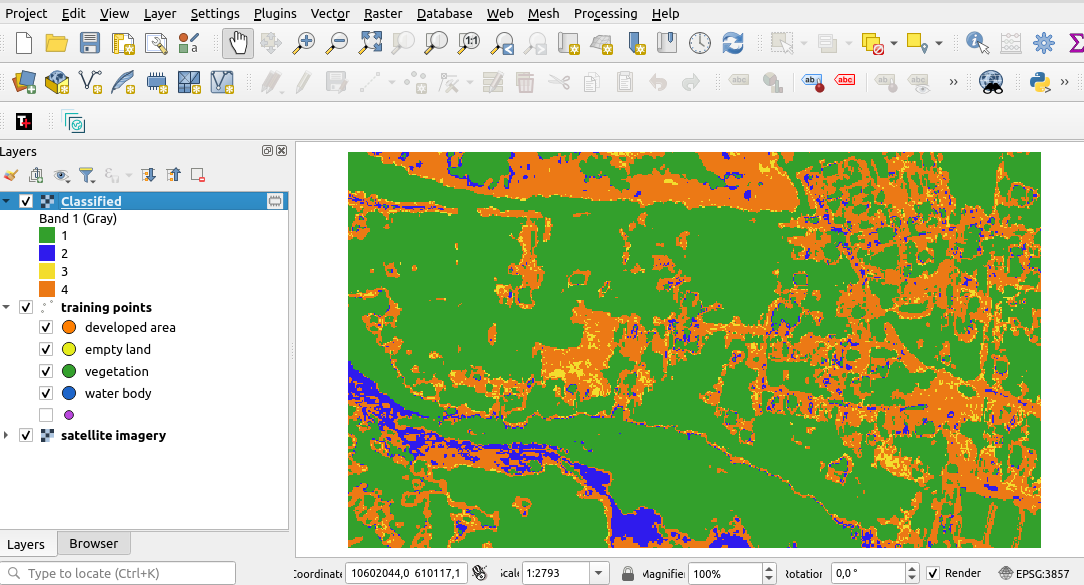Switch to the Browser tab
Viewport: 1084px width, 585px height.
93,543
